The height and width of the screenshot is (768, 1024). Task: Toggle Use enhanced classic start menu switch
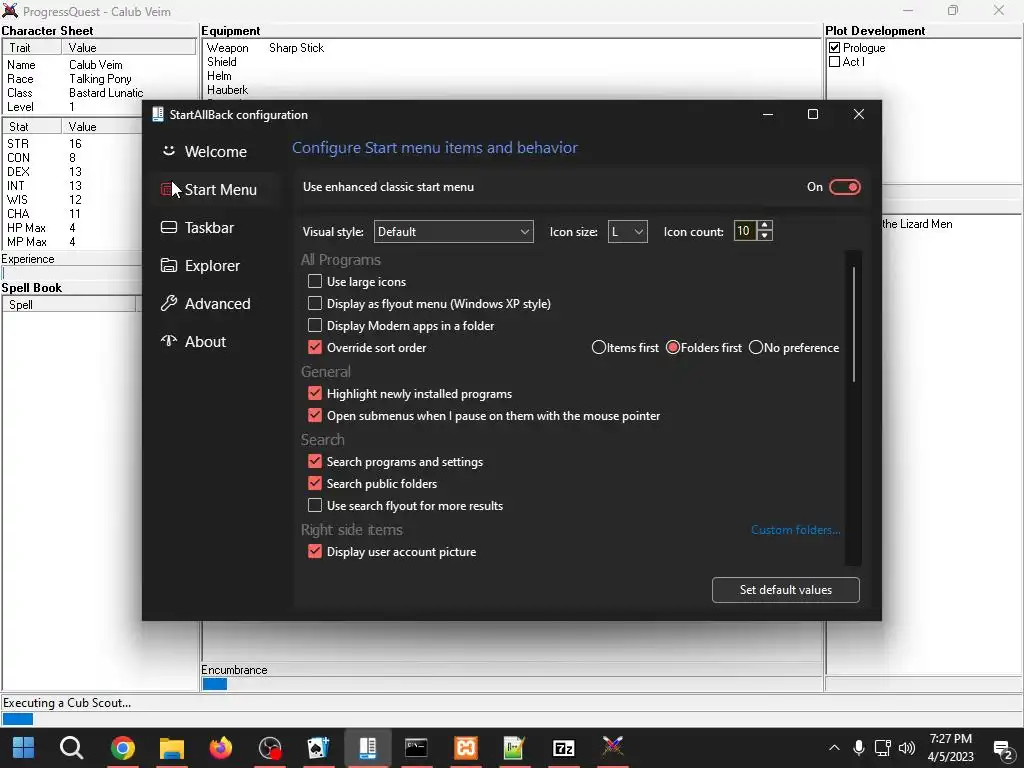pos(844,187)
